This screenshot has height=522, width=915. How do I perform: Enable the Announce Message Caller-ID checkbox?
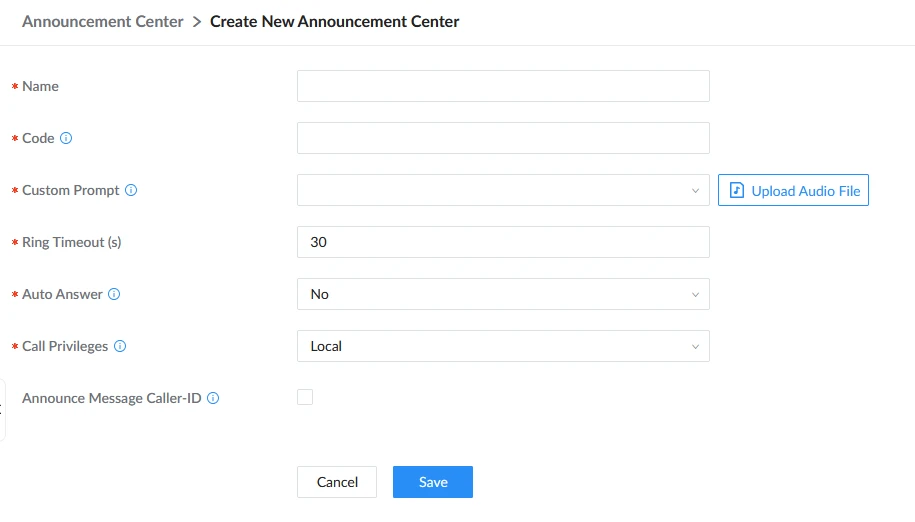pos(305,397)
